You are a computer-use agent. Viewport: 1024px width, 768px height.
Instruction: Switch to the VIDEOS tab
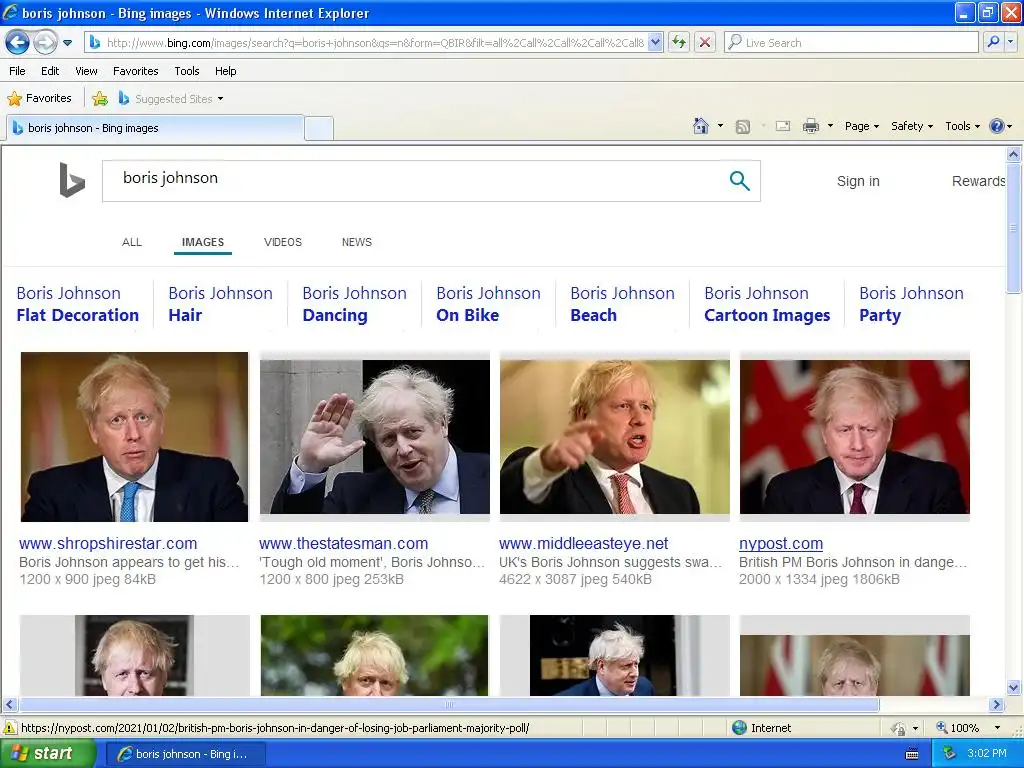[283, 242]
